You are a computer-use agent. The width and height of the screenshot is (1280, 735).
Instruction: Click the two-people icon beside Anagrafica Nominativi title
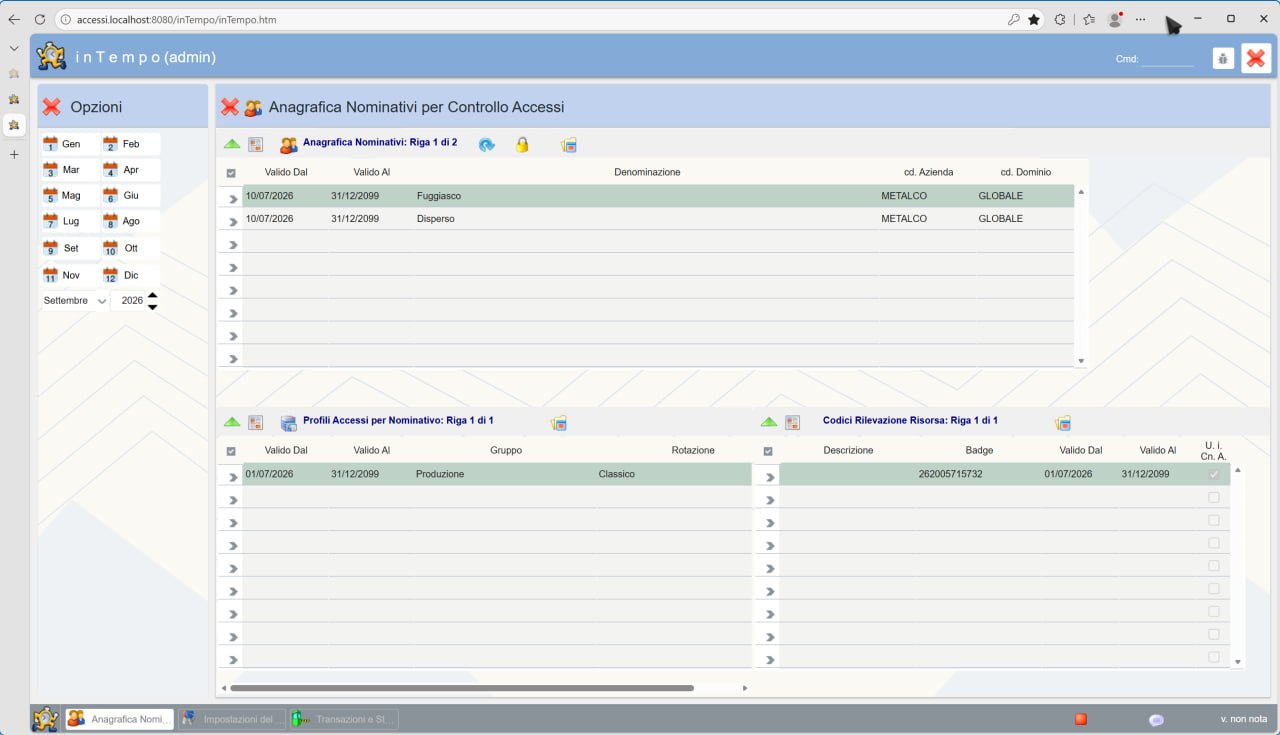(289, 145)
